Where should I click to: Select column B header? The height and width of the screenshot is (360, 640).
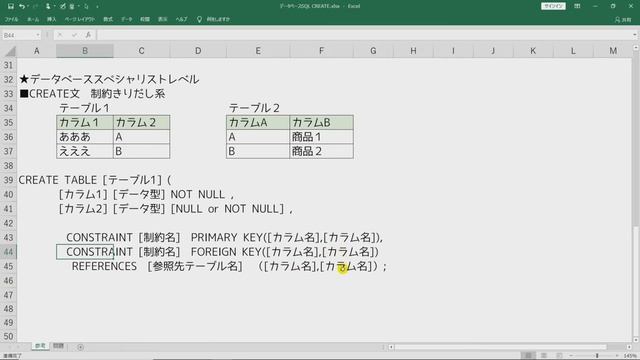click(x=85, y=51)
